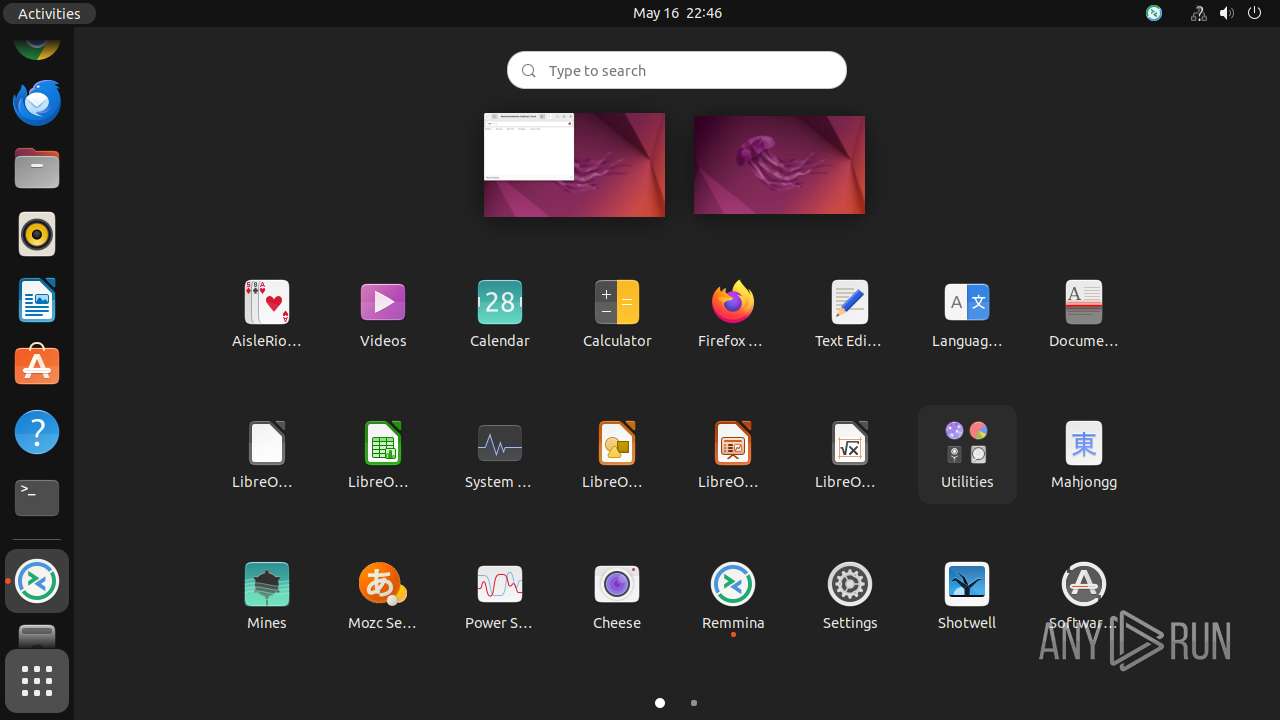The image size is (1280, 720).
Task: Open LibreOffice Writer from the dock
Action: pos(37,300)
